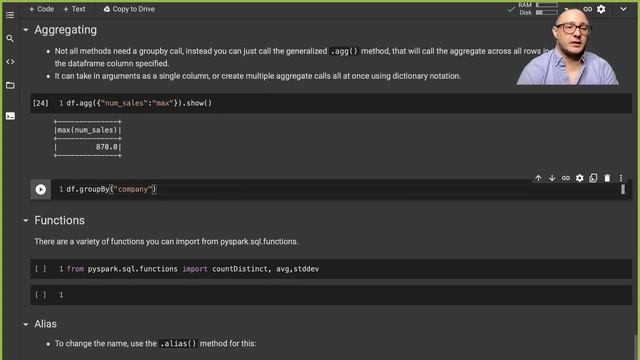Click the code cell's vertical scrollbar handle
640x360 pixels.
623,189
